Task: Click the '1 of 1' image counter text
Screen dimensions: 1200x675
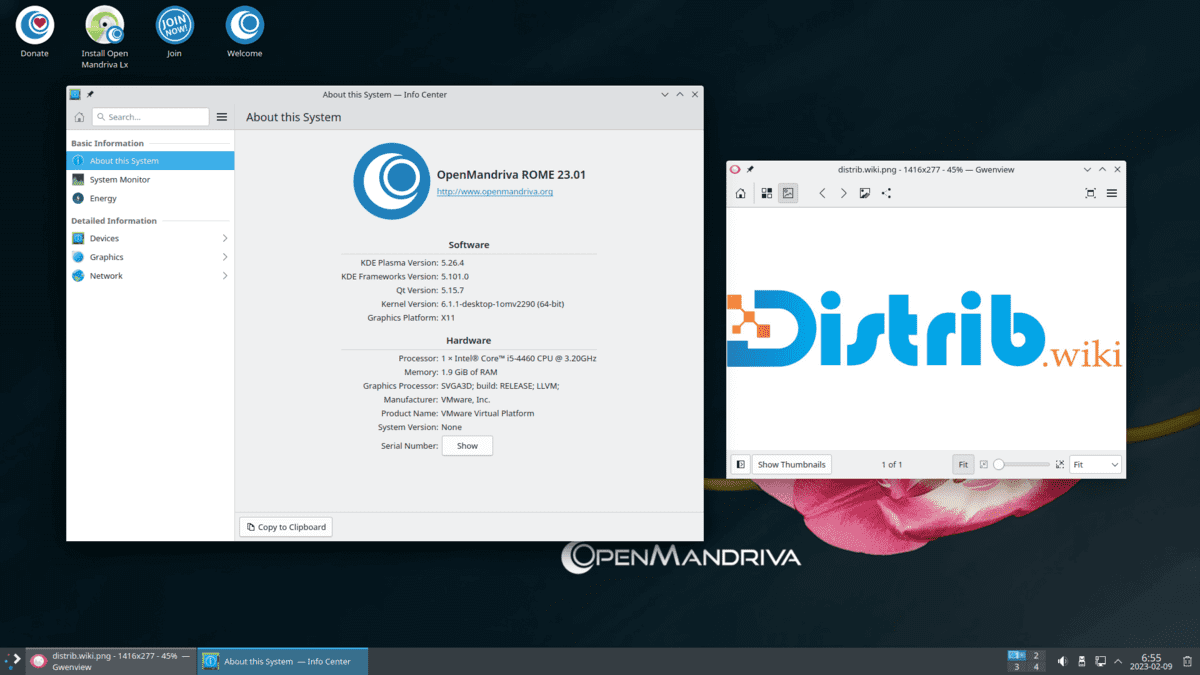Action: click(892, 464)
